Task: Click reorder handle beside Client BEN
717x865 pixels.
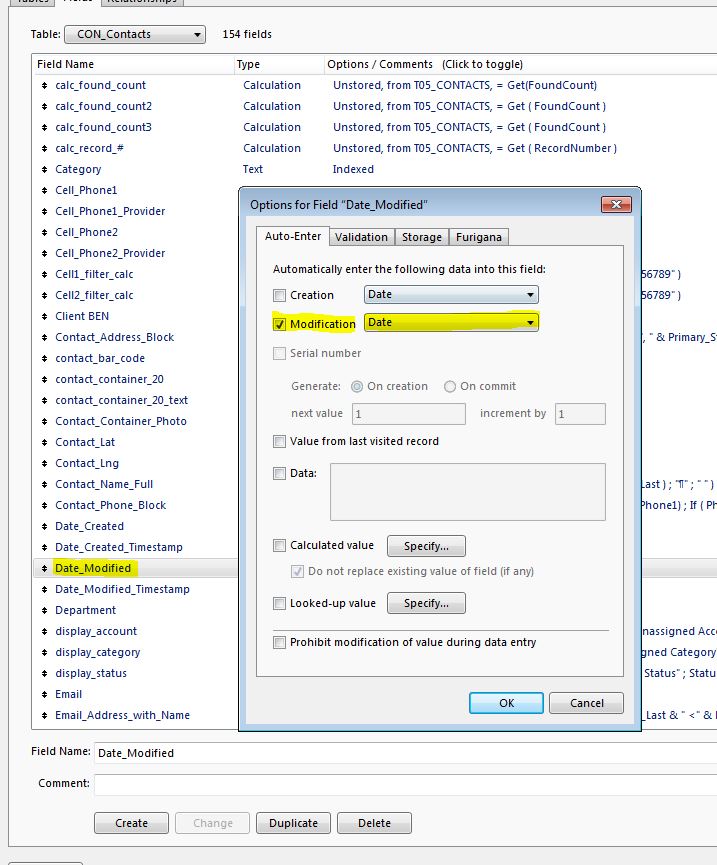Action: pos(44,316)
